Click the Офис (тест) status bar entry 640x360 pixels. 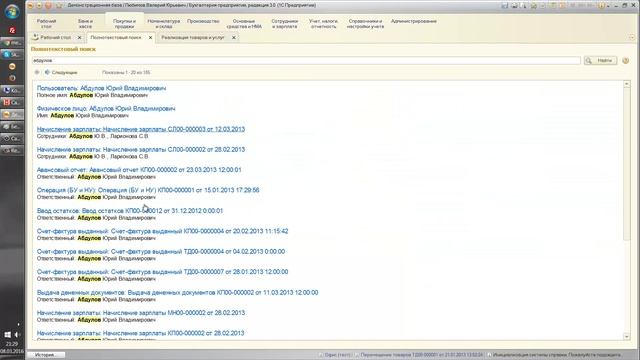335,355
